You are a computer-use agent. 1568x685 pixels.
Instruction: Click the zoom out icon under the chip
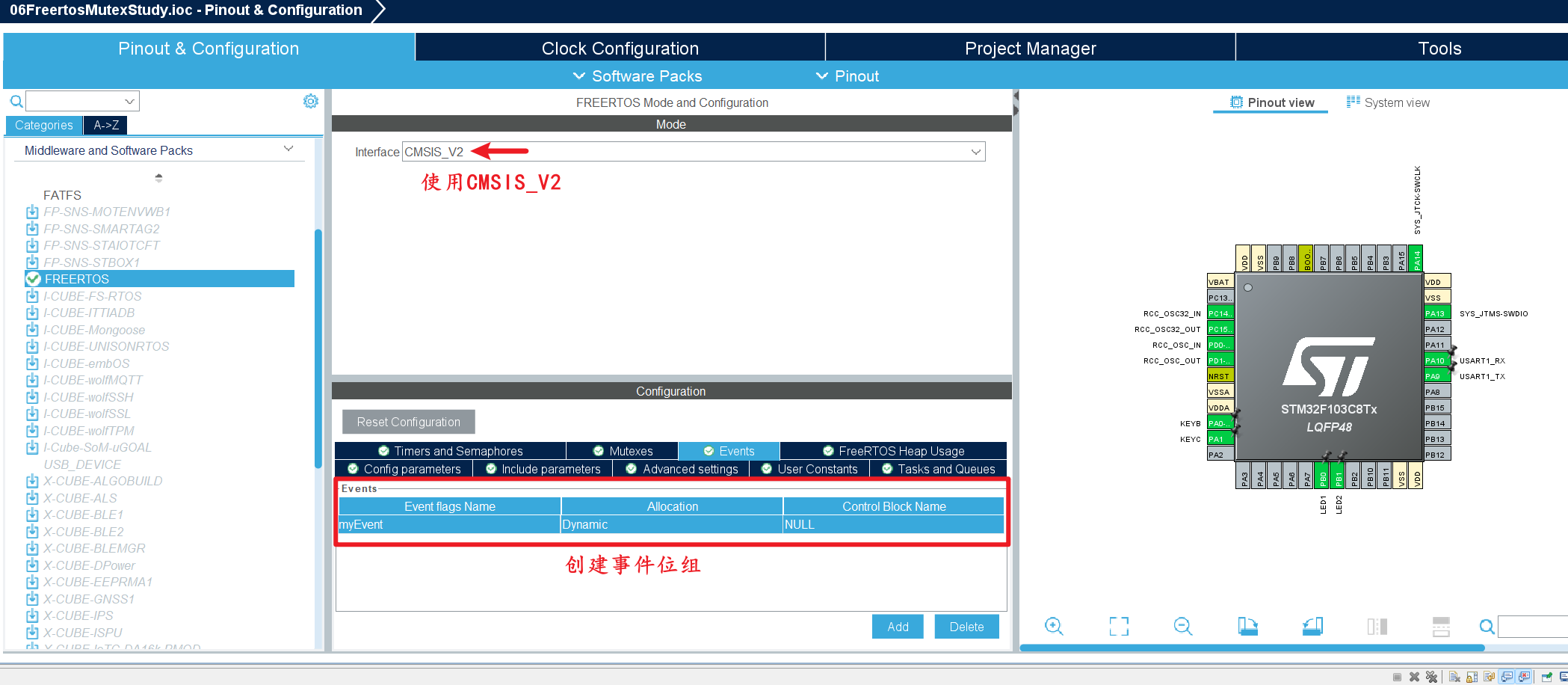coord(1183,626)
